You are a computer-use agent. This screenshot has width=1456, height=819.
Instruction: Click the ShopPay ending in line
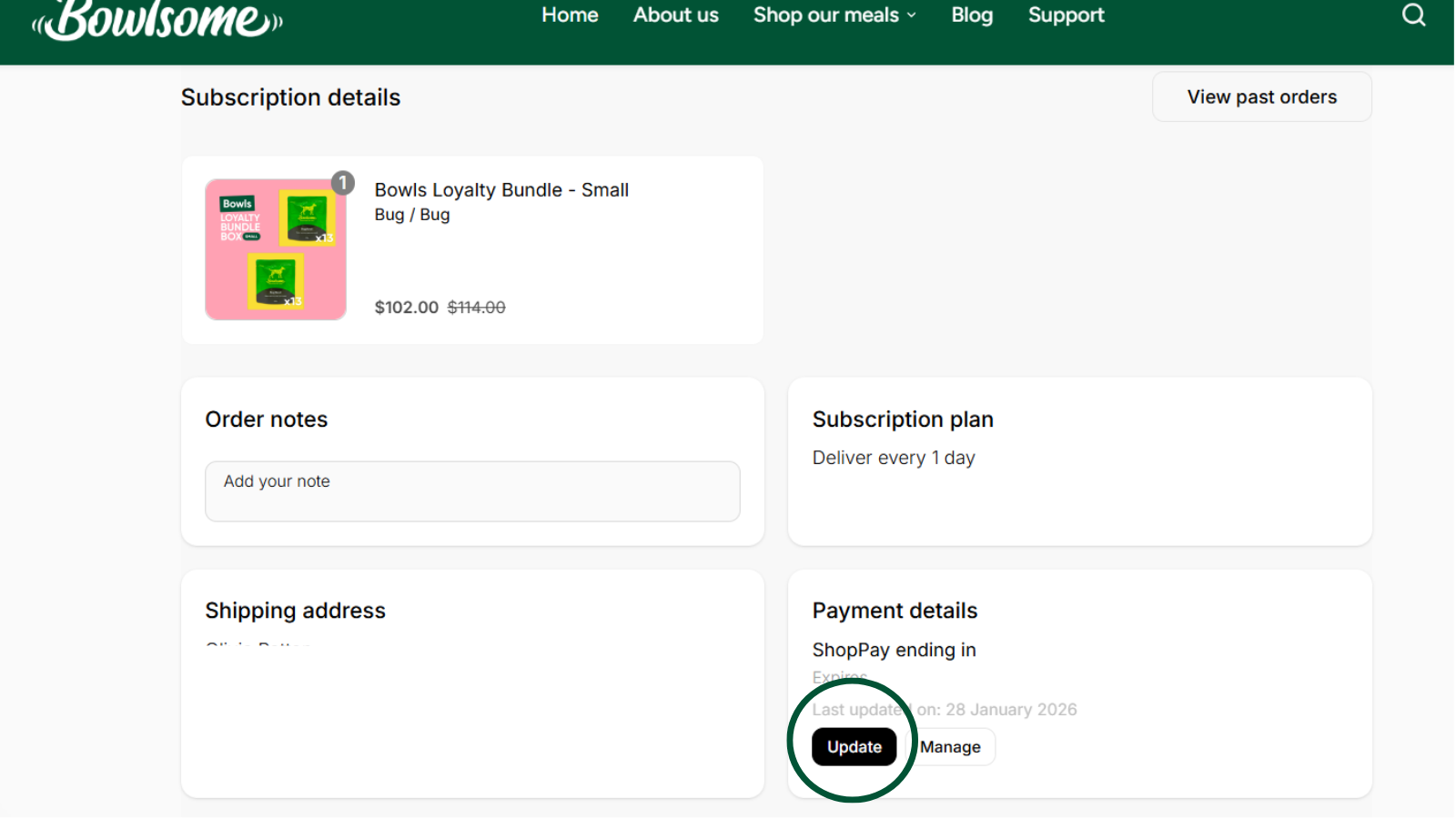click(894, 650)
